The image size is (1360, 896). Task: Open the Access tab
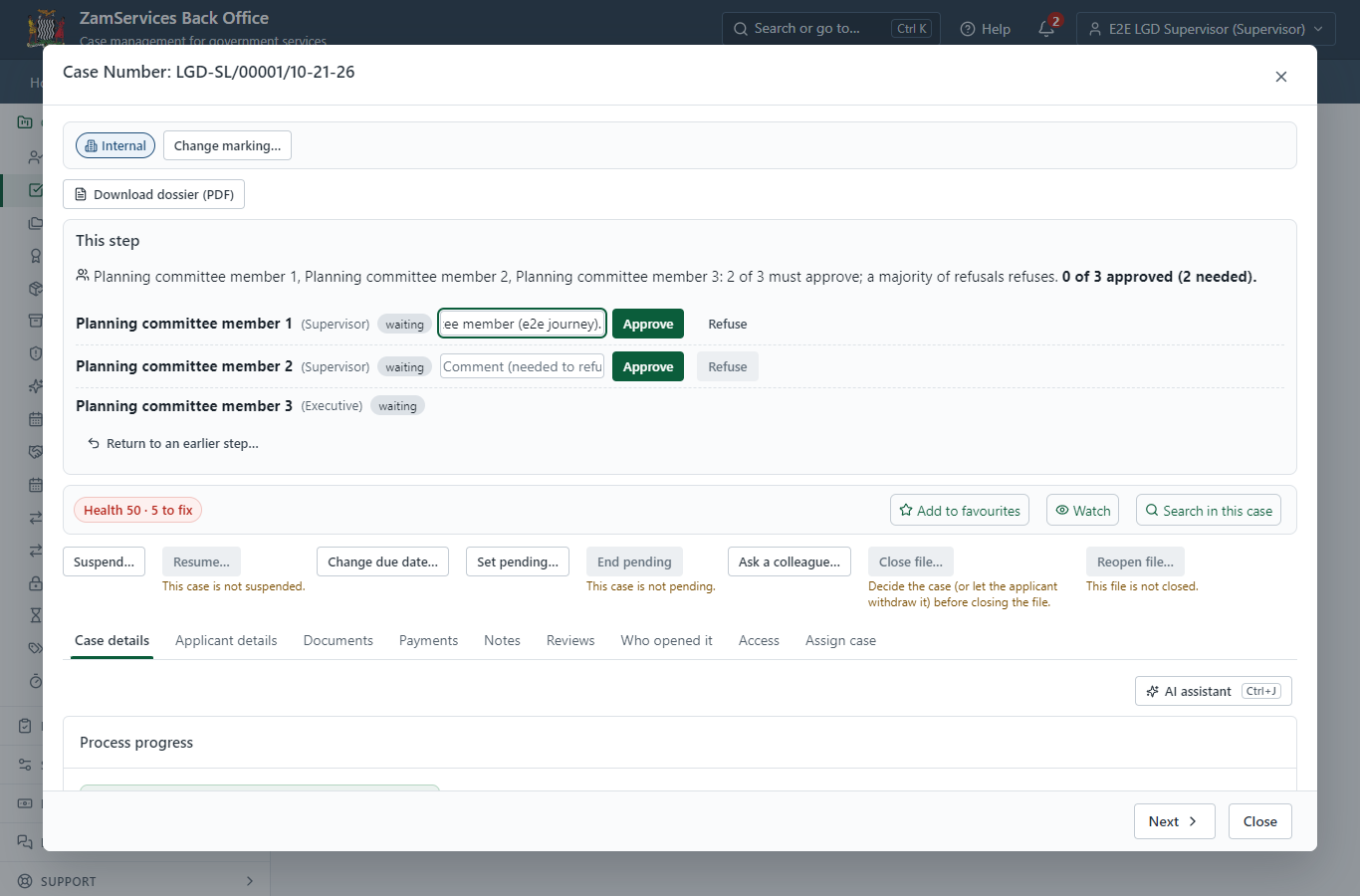(x=759, y=640)
